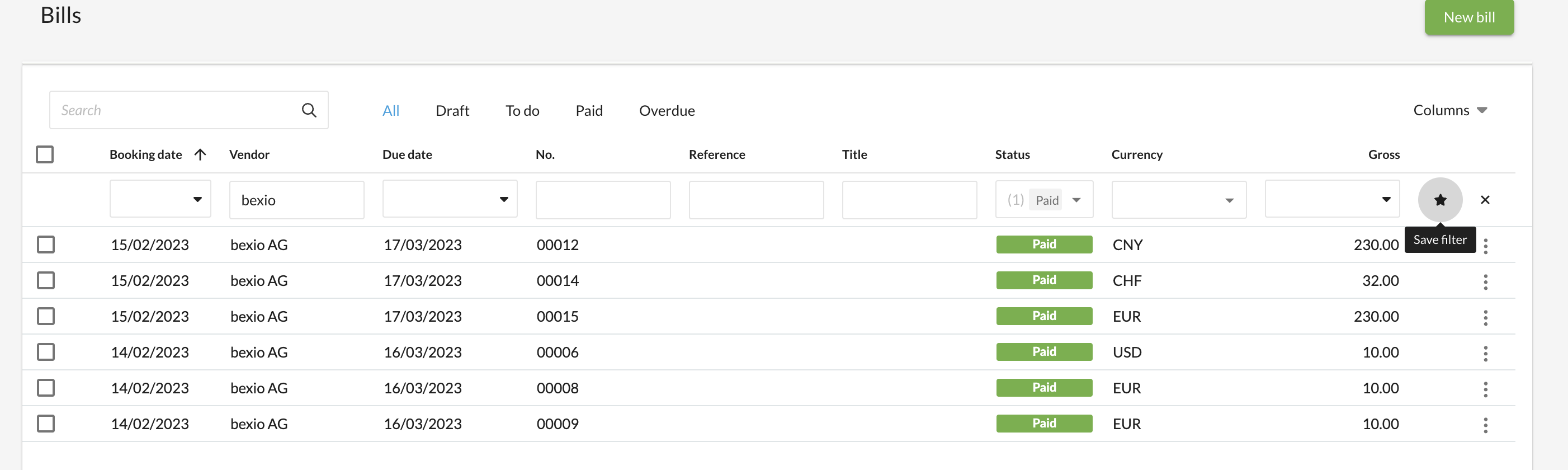Switch to the Overdue tab
Screen dimensions: 1568x470
pos(667,111)
